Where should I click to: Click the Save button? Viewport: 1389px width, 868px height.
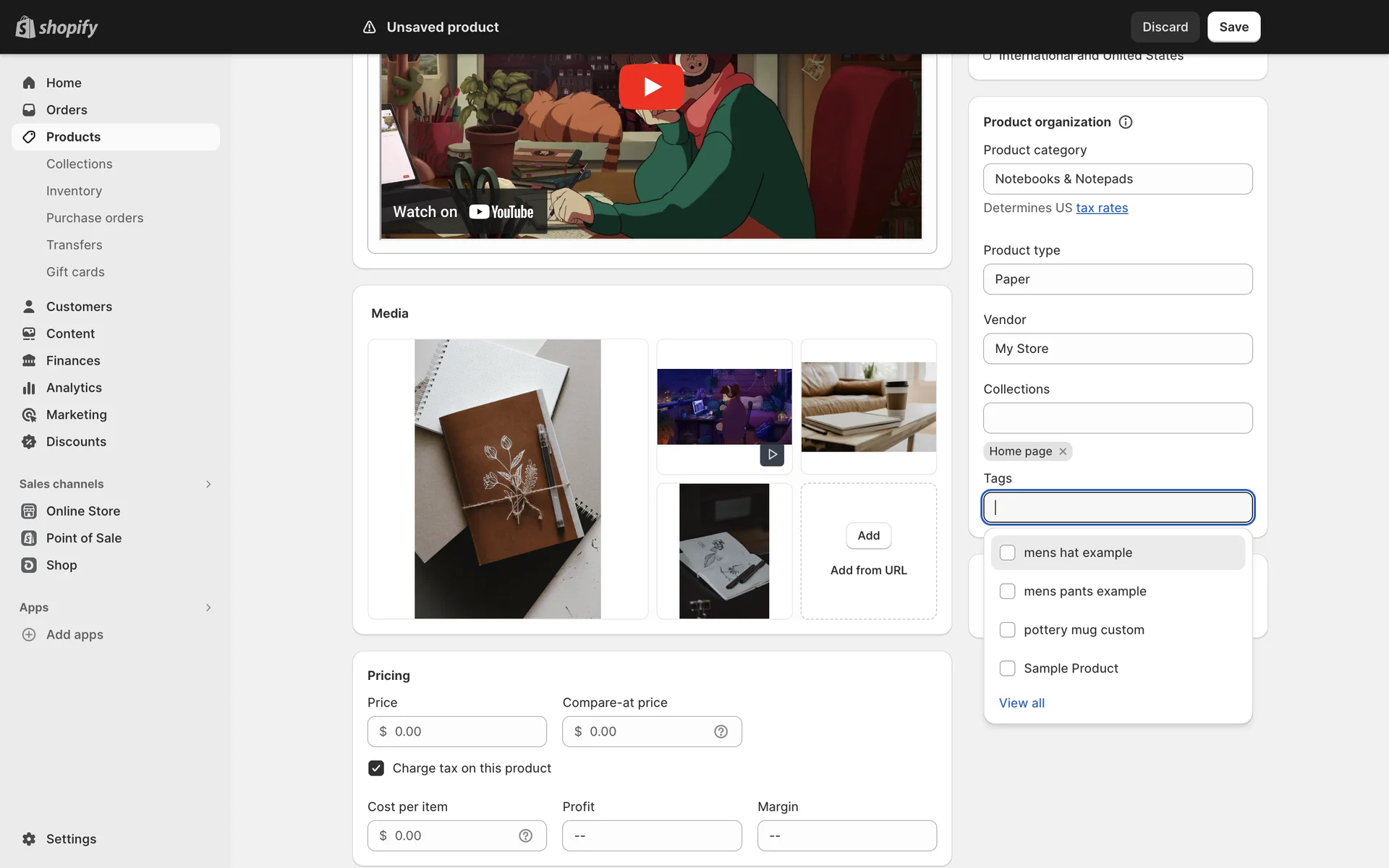1233,27
